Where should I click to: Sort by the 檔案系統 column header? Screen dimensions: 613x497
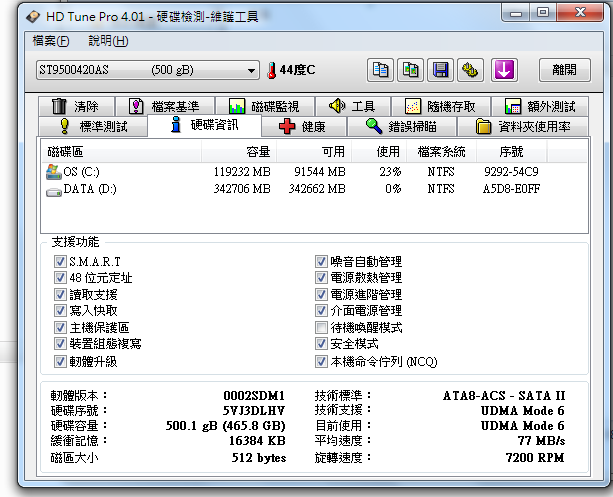pyautogui.click(x=442, y=151)
